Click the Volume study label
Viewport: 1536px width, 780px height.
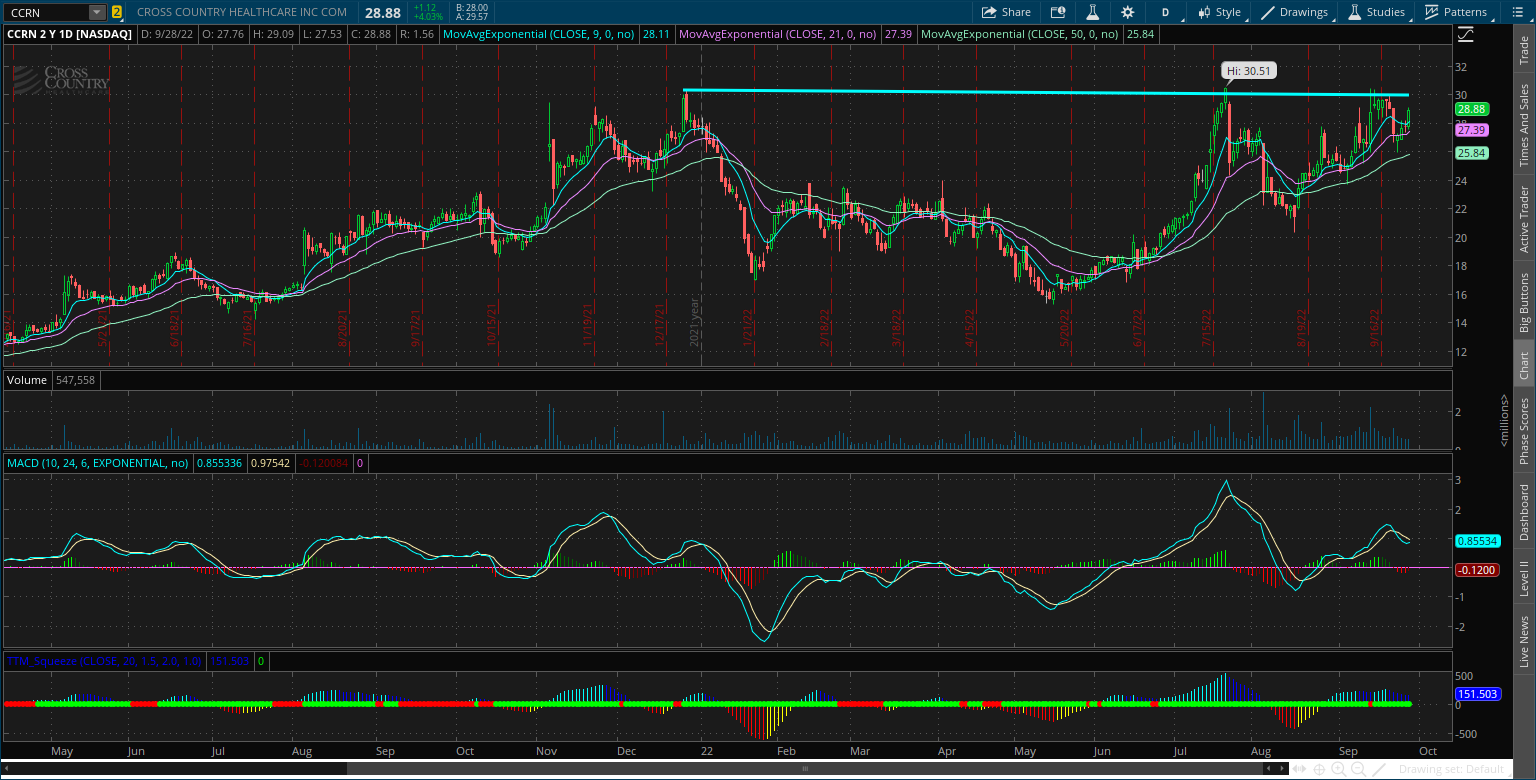[25, 380]
